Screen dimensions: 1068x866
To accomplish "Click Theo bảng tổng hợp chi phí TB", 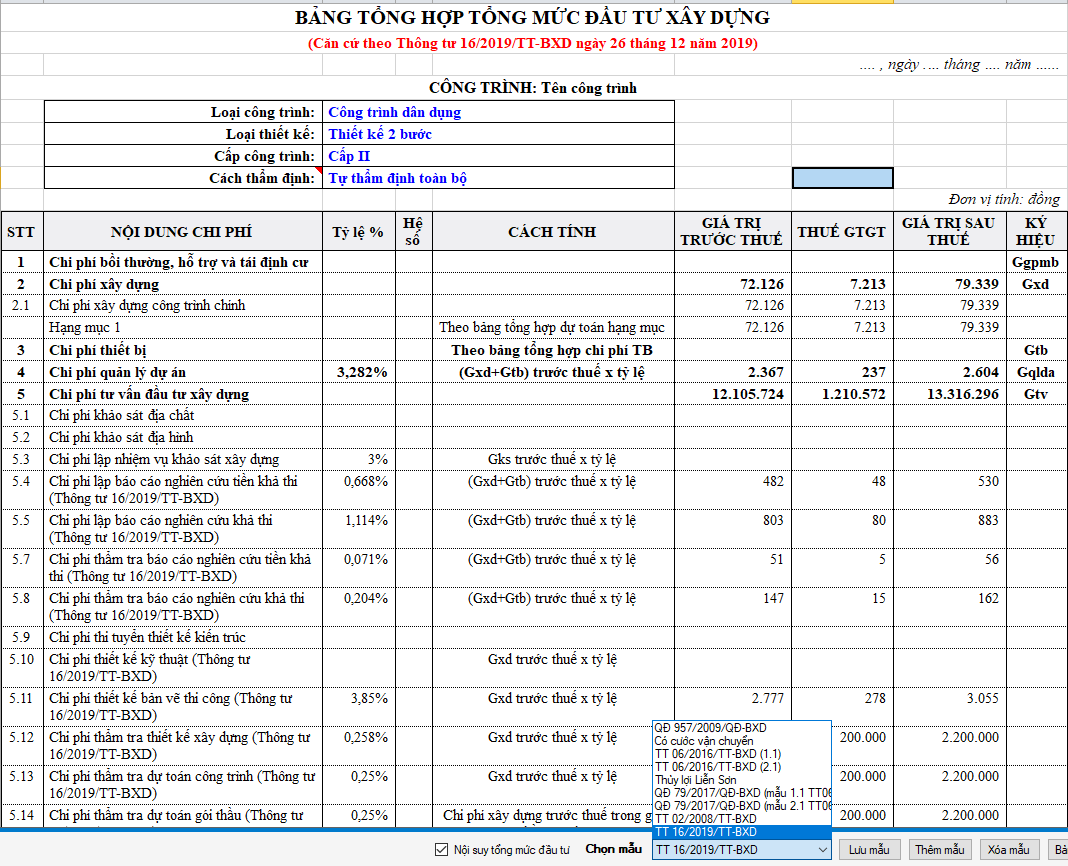I will 553,350.
